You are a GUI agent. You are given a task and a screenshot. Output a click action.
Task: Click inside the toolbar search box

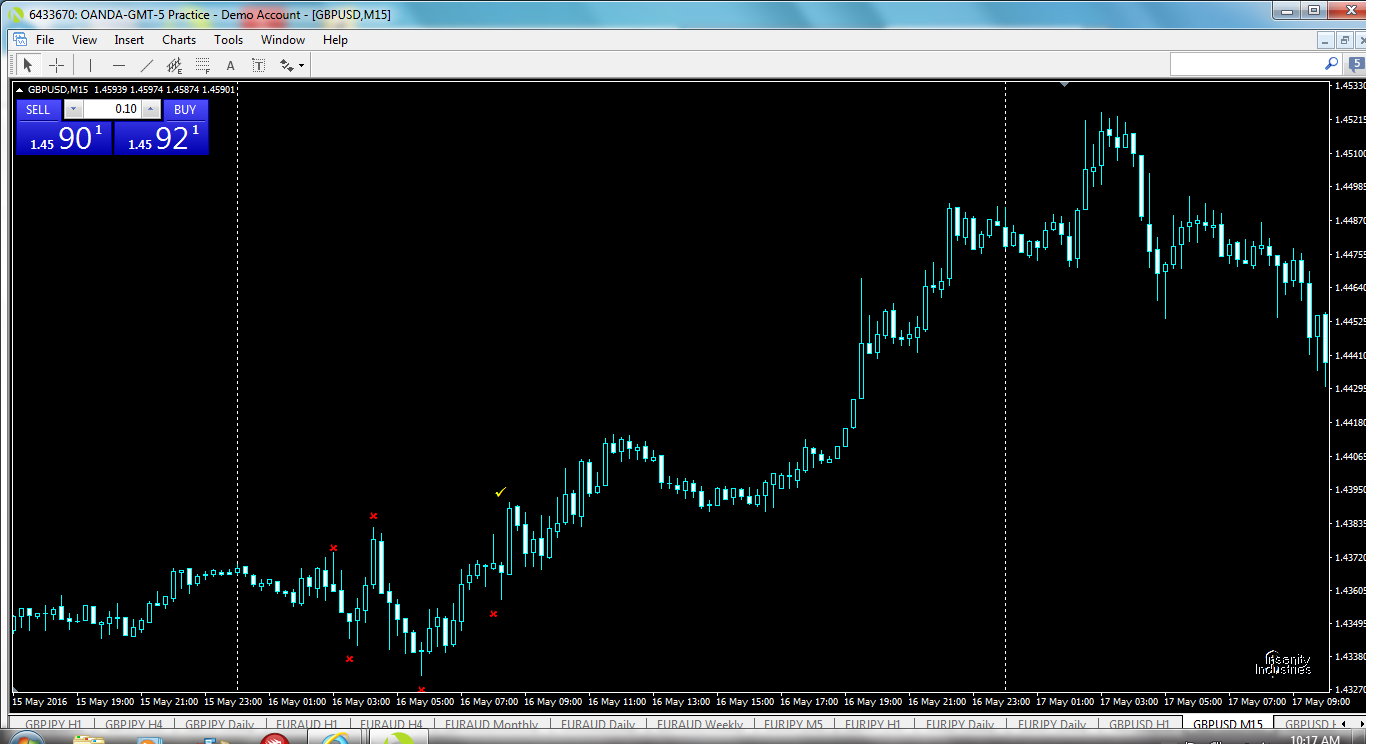click(x=1246, y=63)
